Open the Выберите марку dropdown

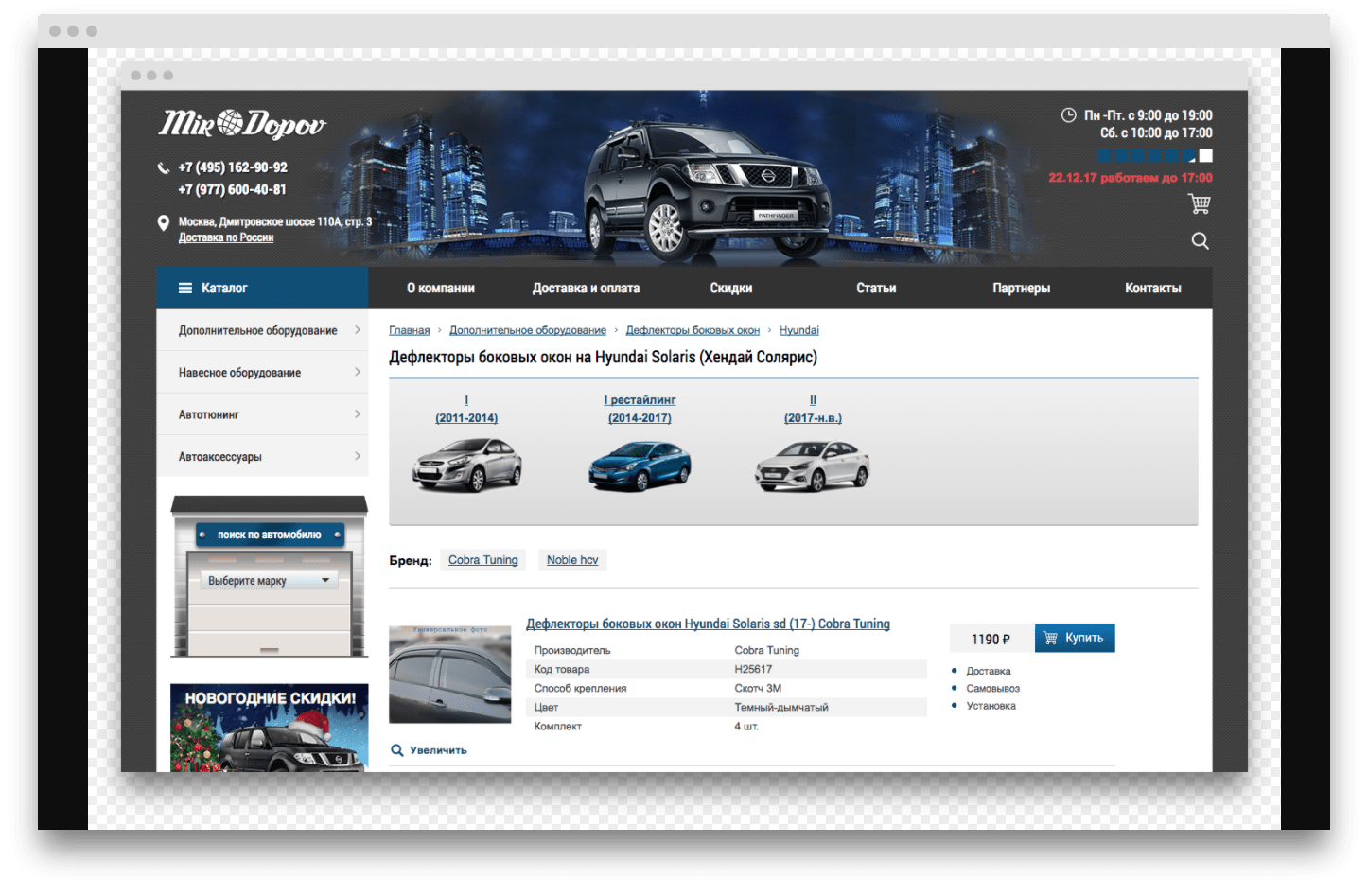click(270, 581)
